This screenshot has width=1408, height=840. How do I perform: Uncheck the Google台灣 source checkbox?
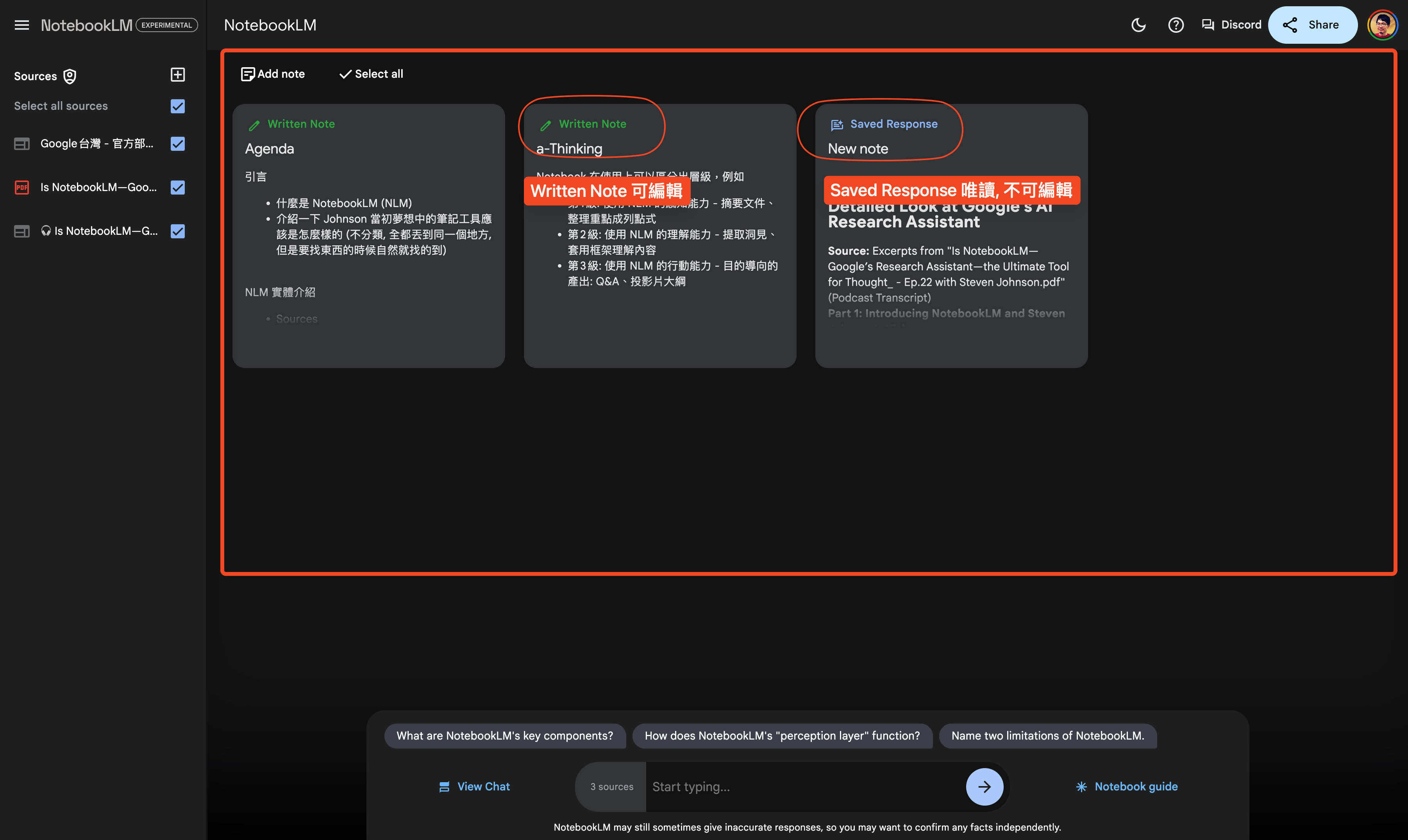(178, 144)
